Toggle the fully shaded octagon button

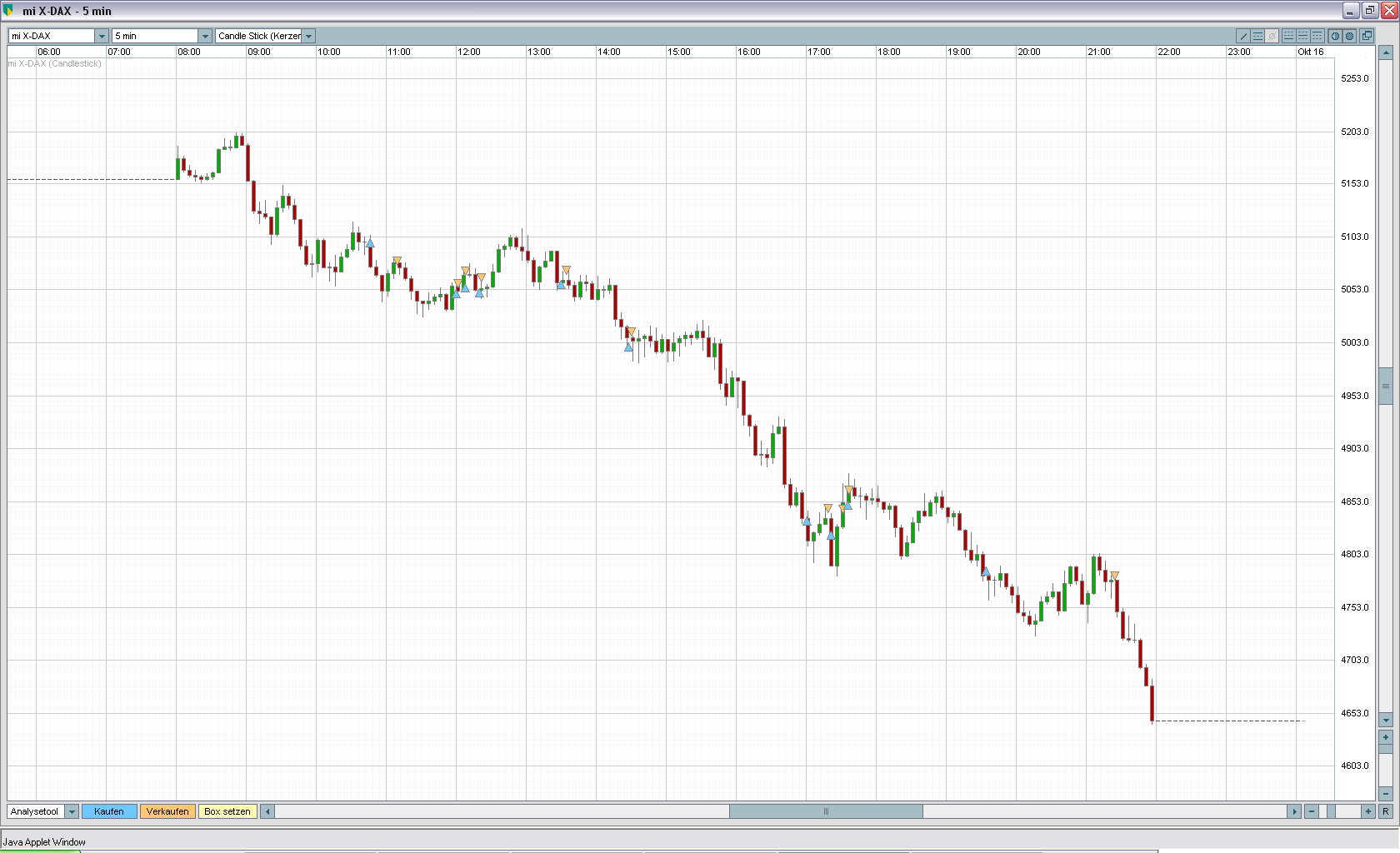coord(1350,36)
